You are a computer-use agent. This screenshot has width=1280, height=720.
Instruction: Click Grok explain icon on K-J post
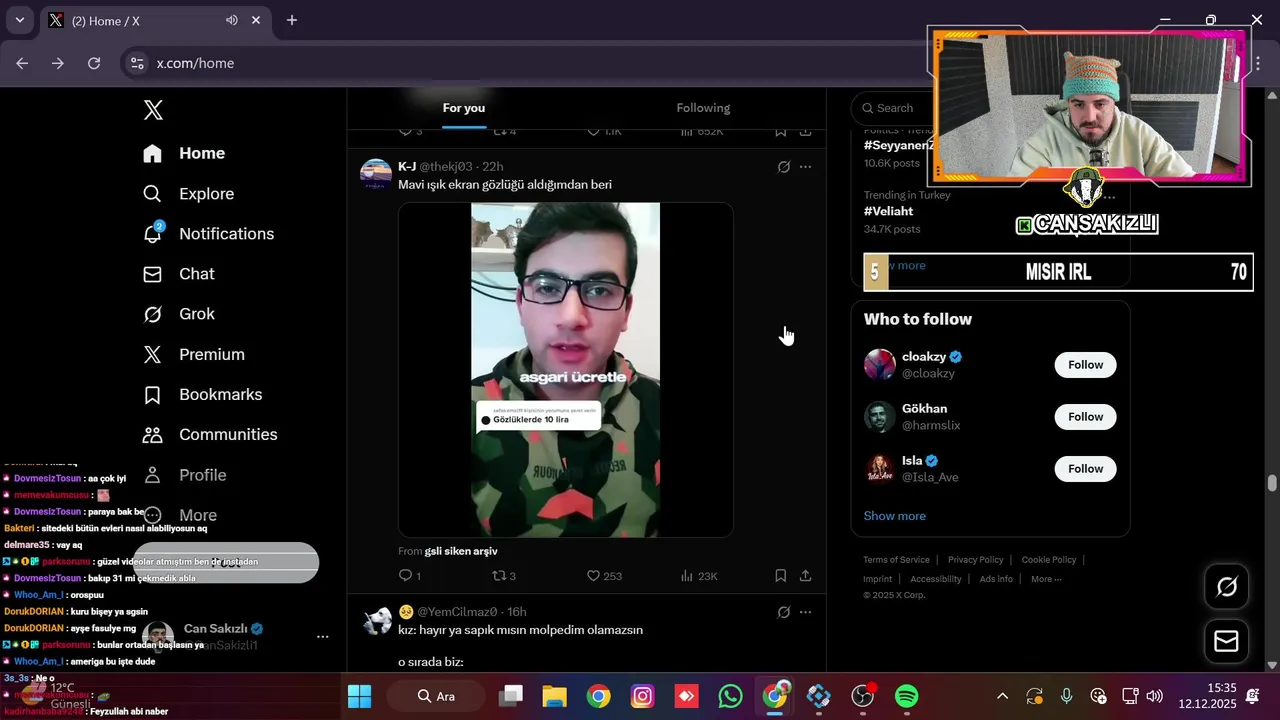click(783, 167)
